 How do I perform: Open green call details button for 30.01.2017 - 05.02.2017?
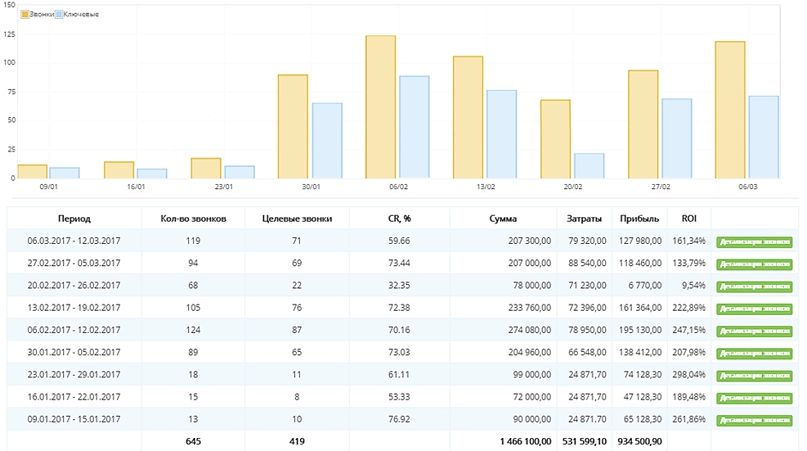click(754, 353)
